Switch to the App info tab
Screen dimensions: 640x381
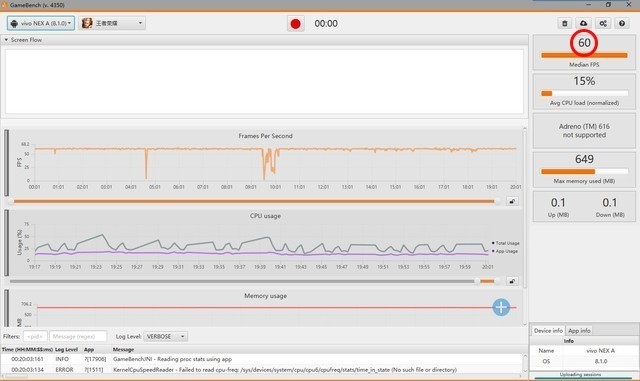pos(579,330)
